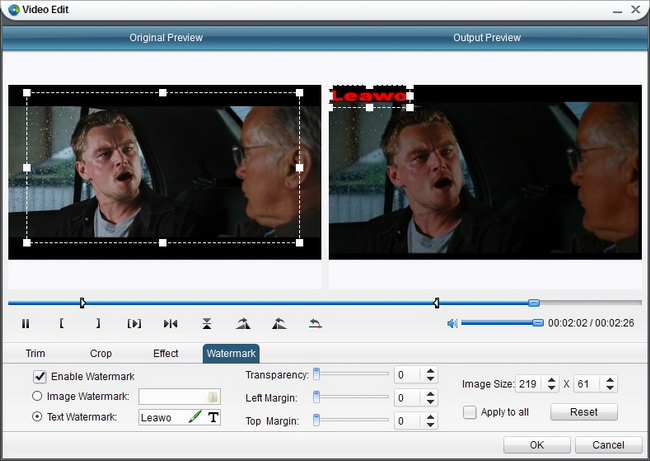Increase Transparency value with up arrow
The width and height of the screenshot is (650, 461).
pyautogui.click(x=430, y=371)
